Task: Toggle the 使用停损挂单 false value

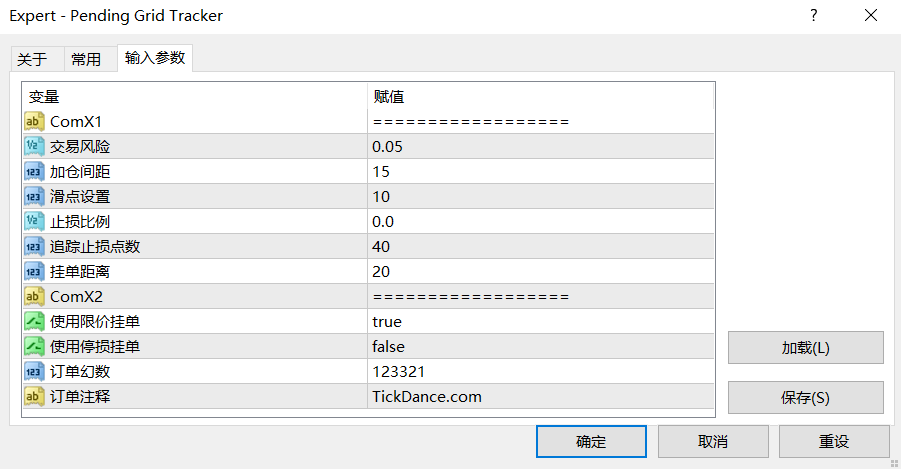Action: pos(389,347)
